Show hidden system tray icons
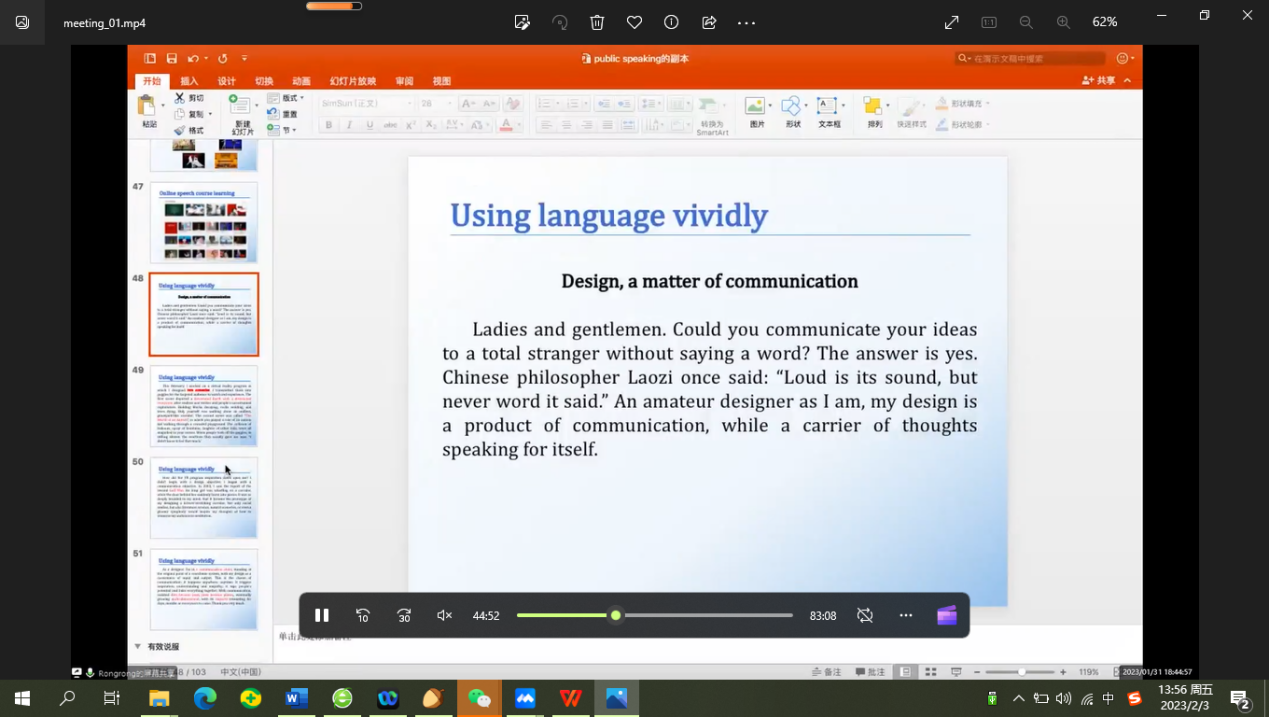The height and width of the screenshot is (717, 1269). (1018, 699)
